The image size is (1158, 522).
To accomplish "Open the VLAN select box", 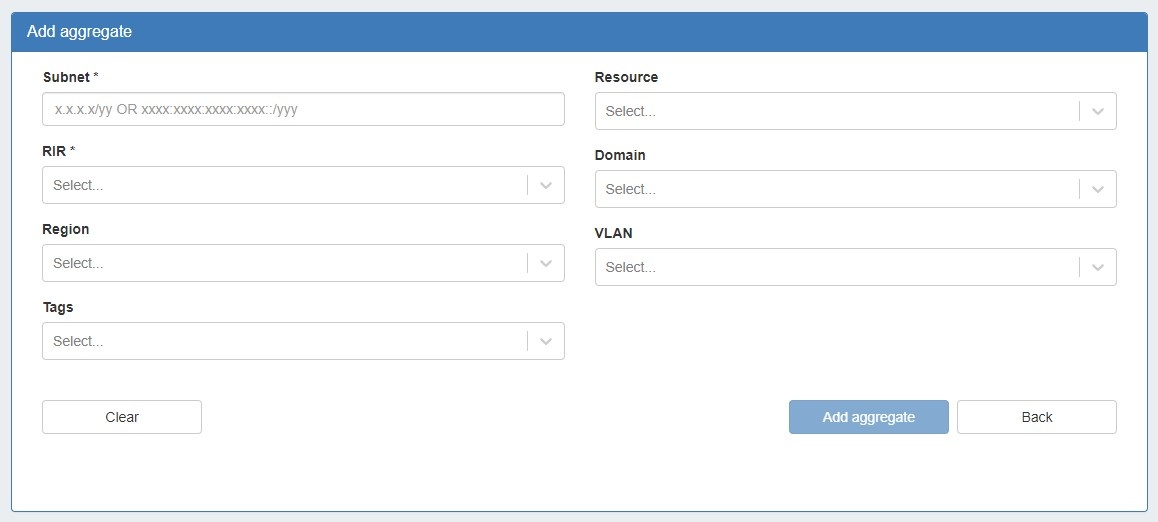I will 837,267.
